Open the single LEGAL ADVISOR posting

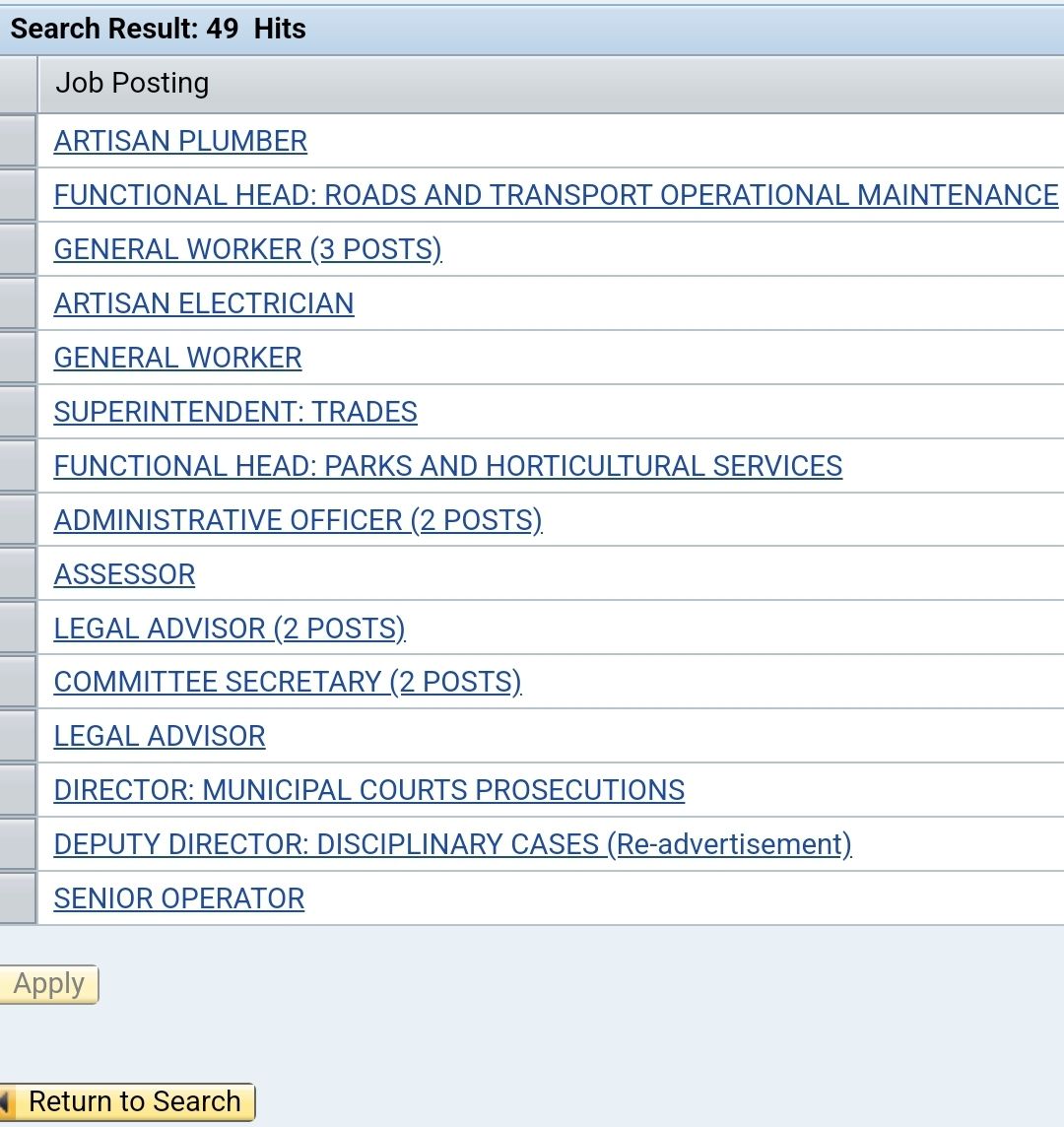coord(159,736)
